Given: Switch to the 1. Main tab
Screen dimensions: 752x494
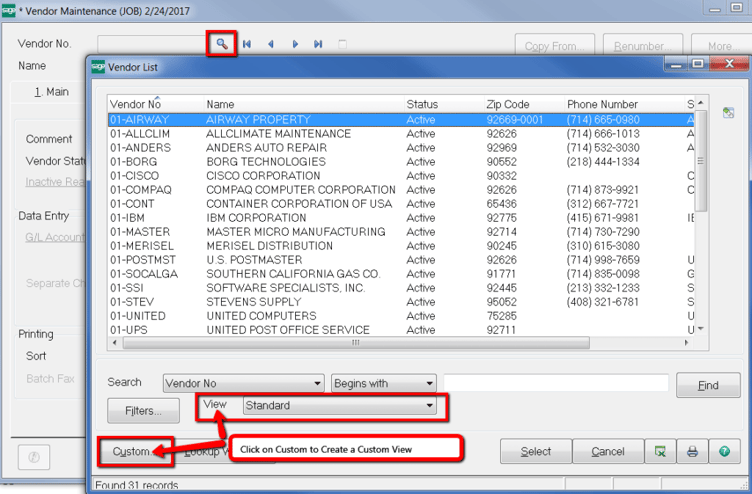Looking at the screenshot, I should [x=52, y=92].
